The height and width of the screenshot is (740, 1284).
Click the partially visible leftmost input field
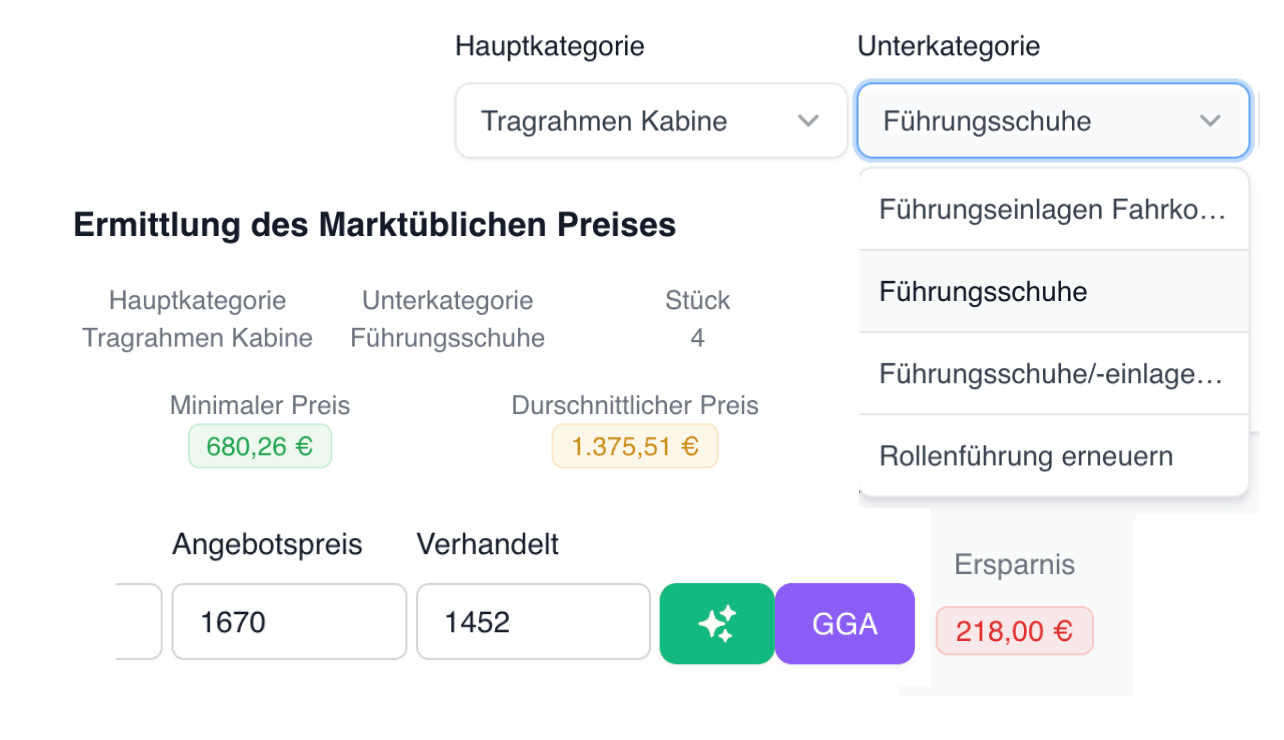(139, 622)
